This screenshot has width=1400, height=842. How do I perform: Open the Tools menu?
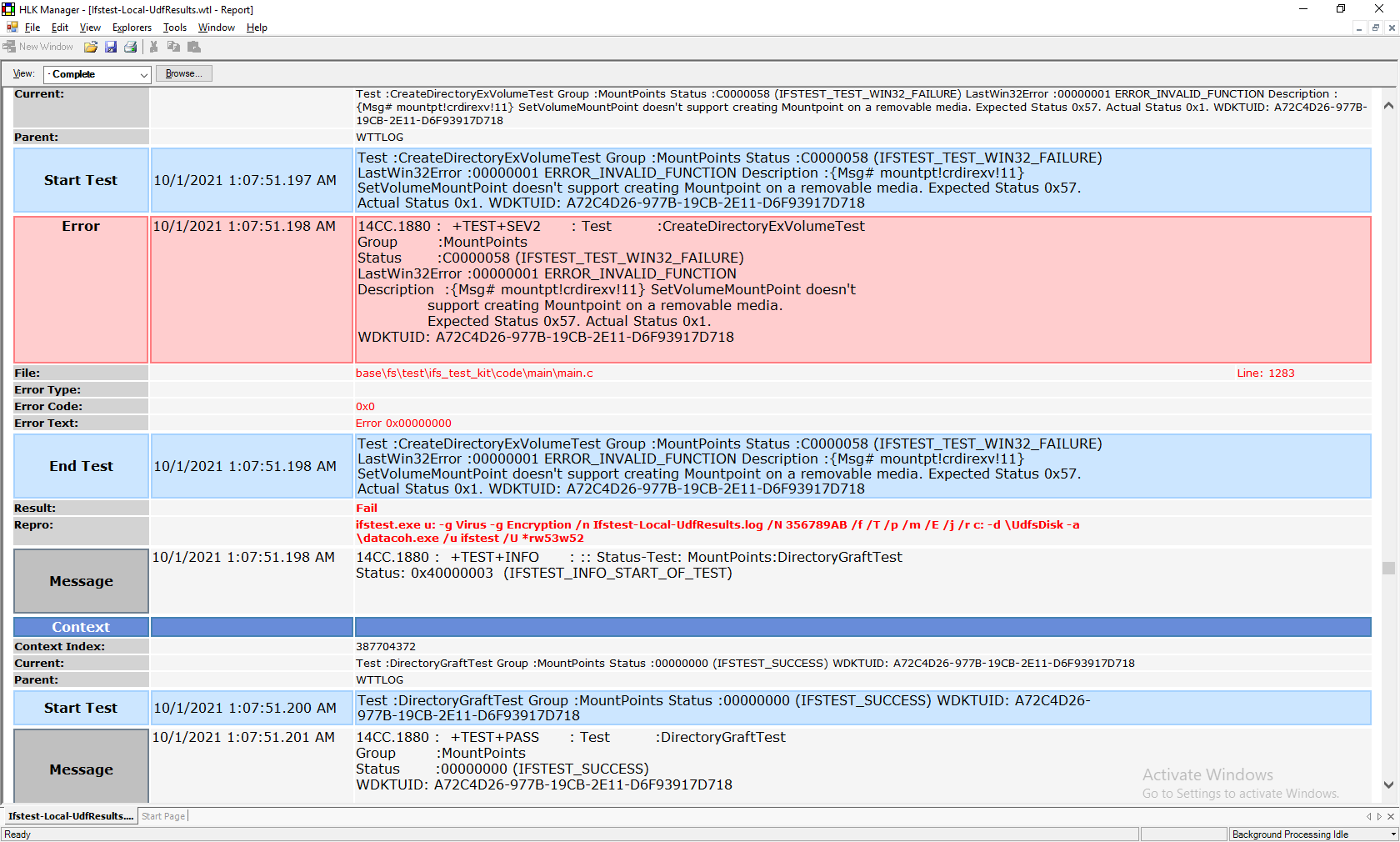pos(174,27)
